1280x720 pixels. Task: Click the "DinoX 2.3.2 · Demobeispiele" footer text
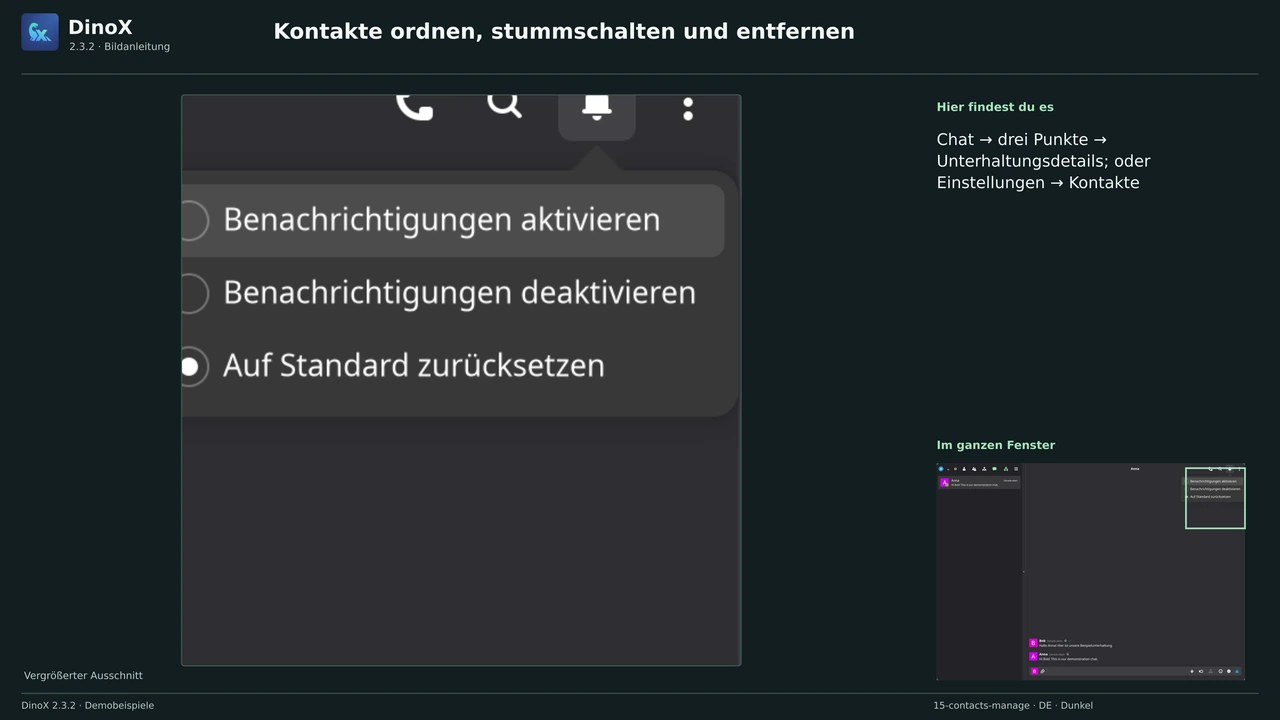click(x=88, y=706)
